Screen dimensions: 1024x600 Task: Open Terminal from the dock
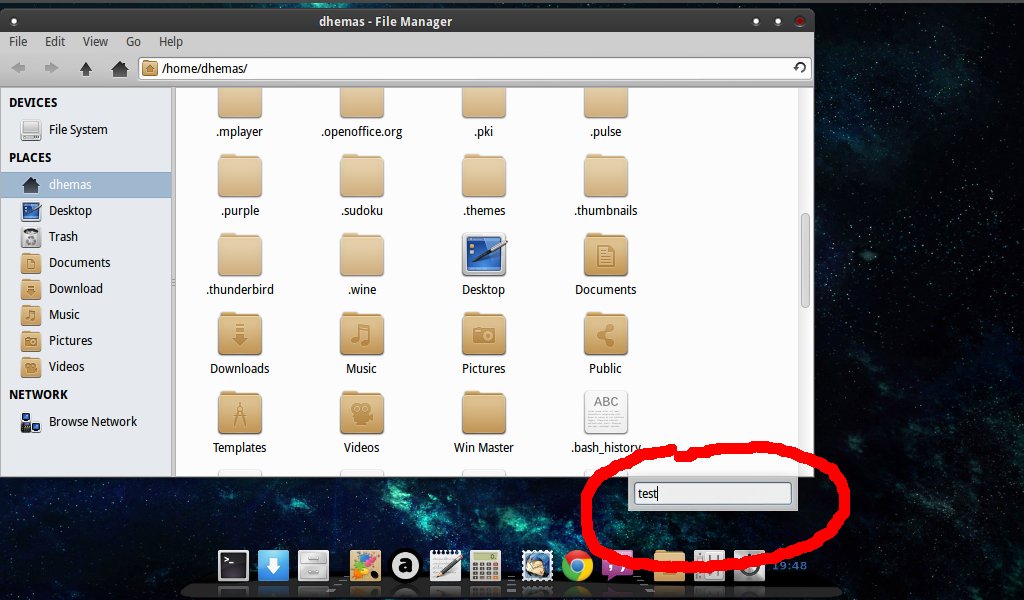point(233,566)
